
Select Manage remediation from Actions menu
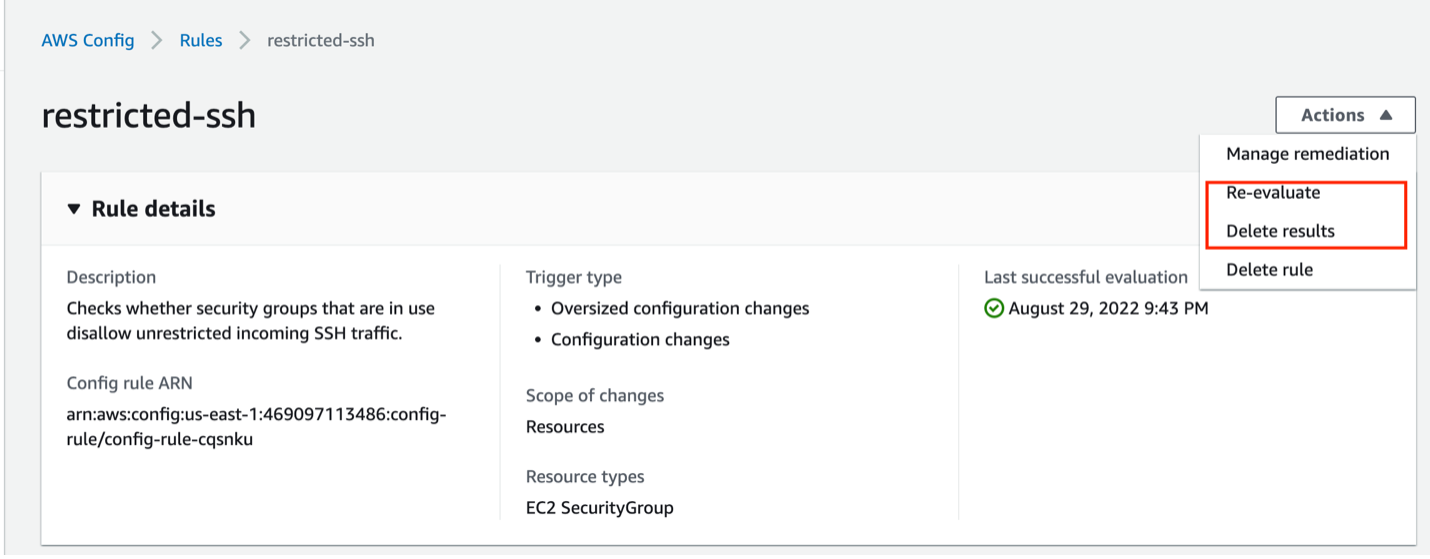[1307, 154]
